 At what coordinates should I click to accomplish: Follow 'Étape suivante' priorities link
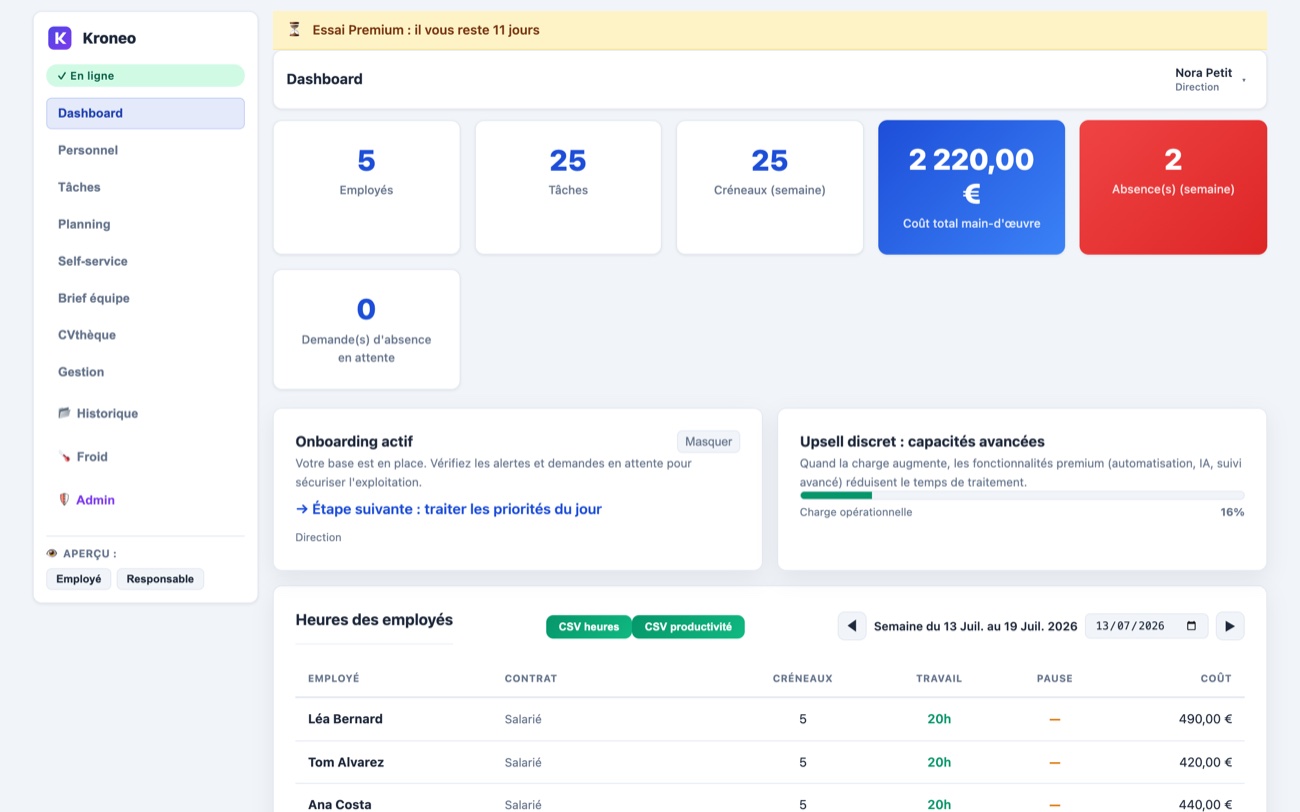tap(449, 509)
